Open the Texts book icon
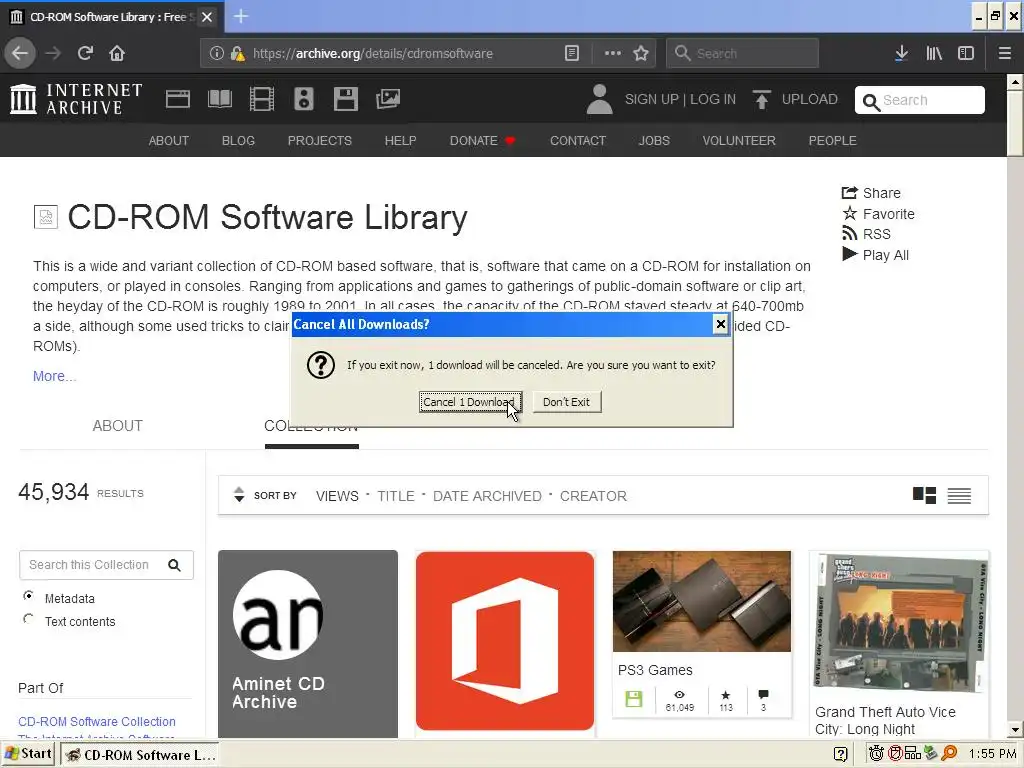1024x768 pixels. [x=219, y=99]
